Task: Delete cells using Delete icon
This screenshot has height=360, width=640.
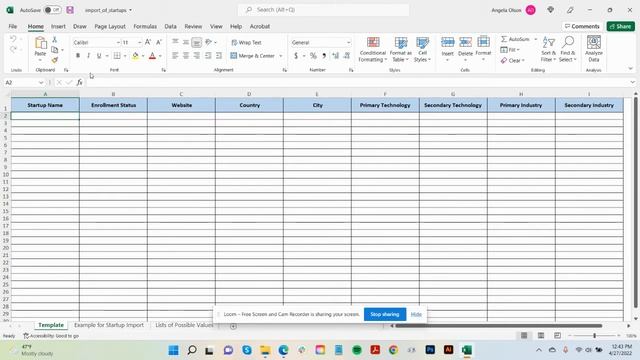Action: click(465, 42)
